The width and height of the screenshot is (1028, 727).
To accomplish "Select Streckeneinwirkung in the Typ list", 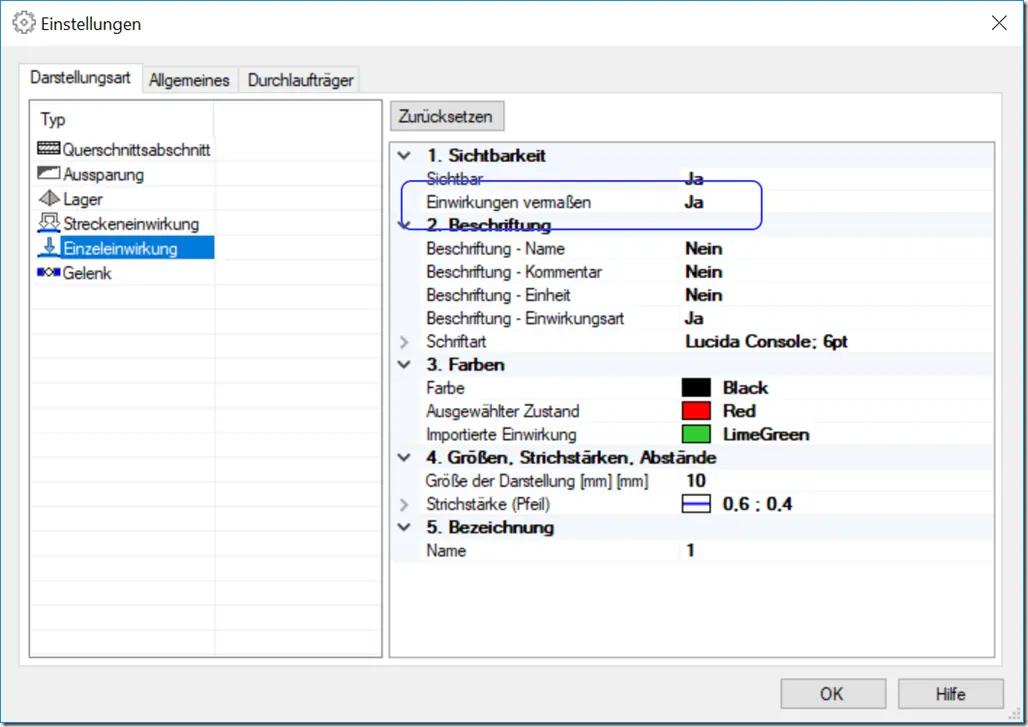I will (x=131, y=224).
